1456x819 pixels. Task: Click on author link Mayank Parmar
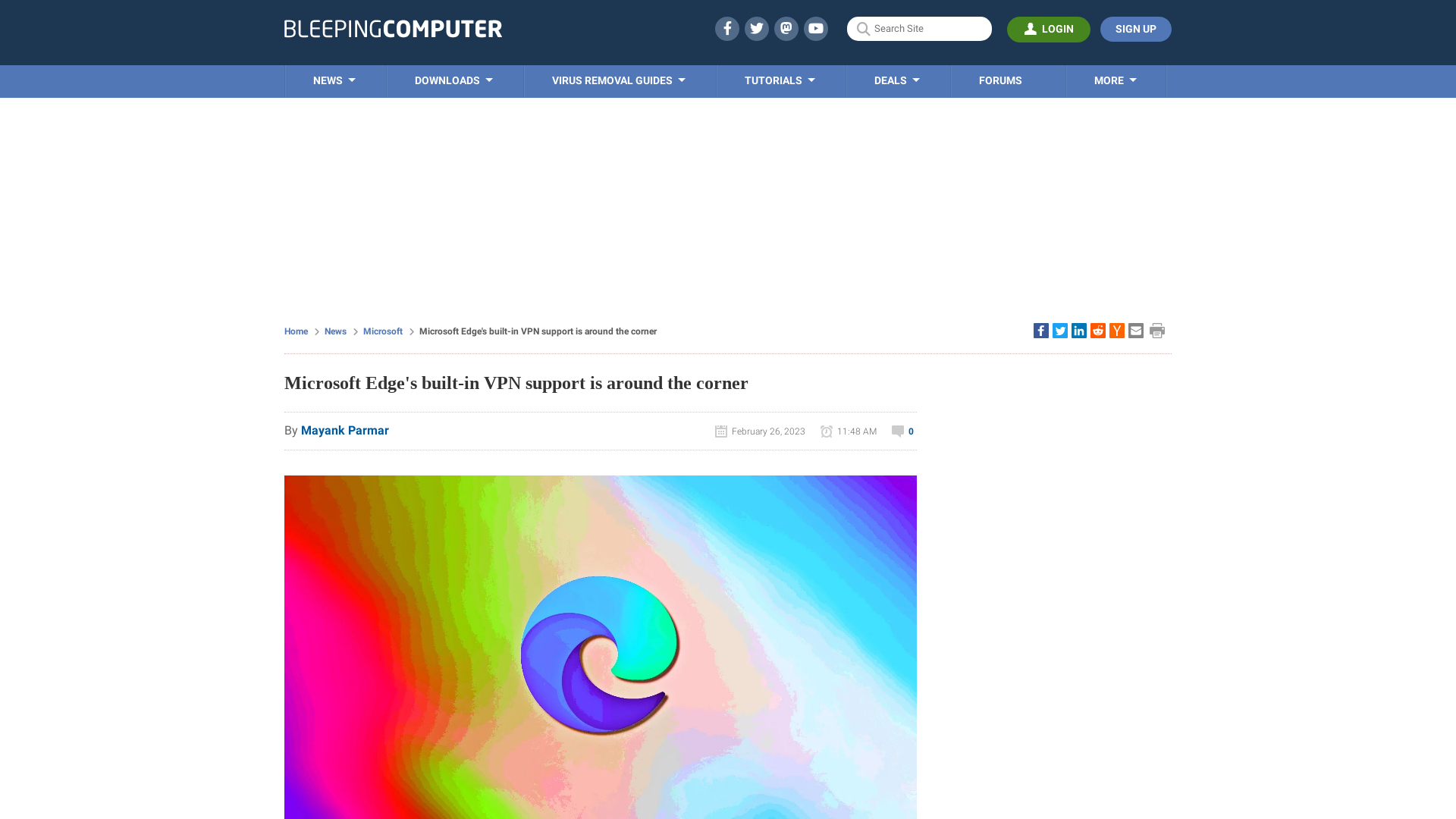point(344,430)
